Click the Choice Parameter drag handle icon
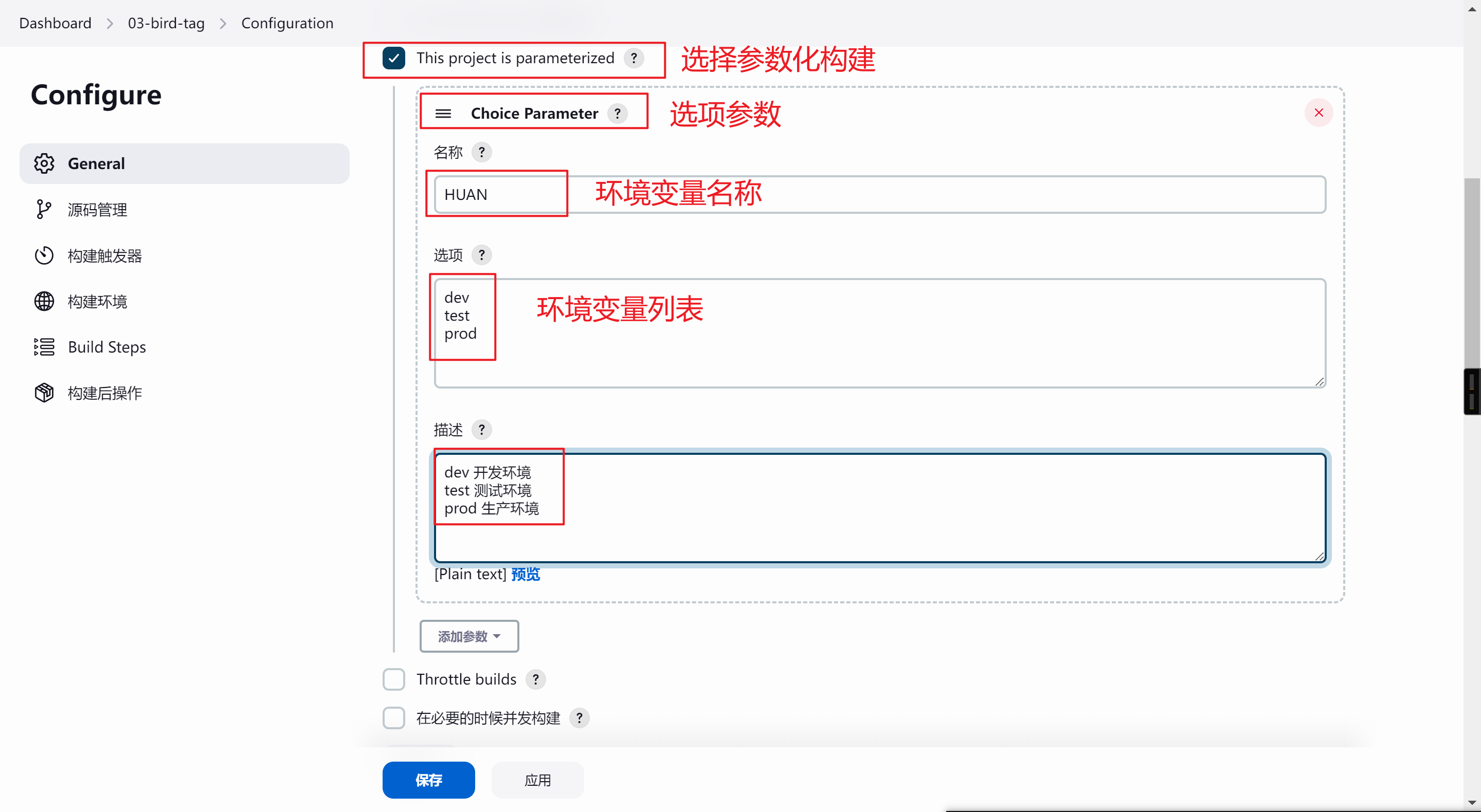Screen dimensions: 1481x812 click(x=443, y=113)
